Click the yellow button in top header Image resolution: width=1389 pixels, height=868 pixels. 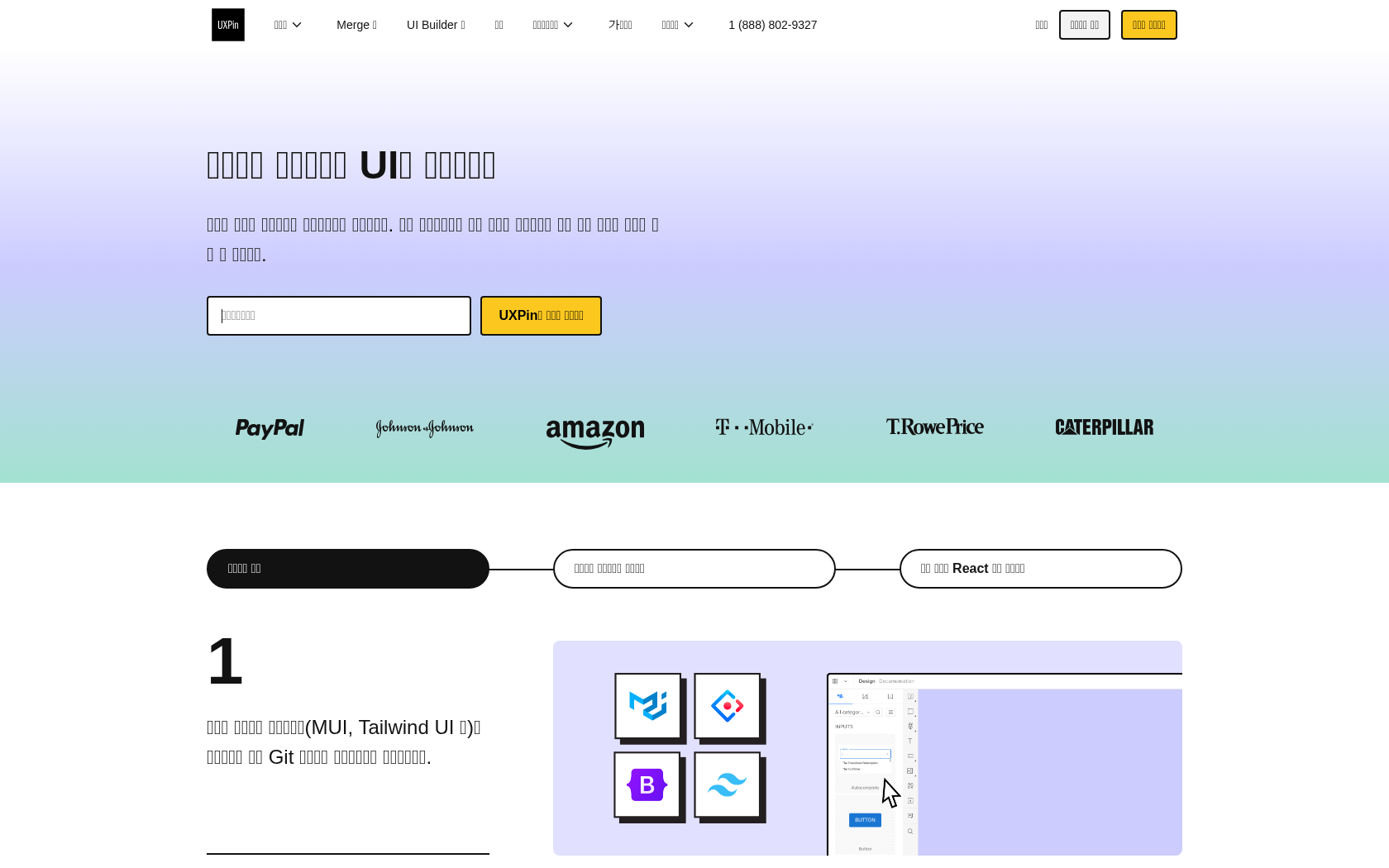[1149, 25]
